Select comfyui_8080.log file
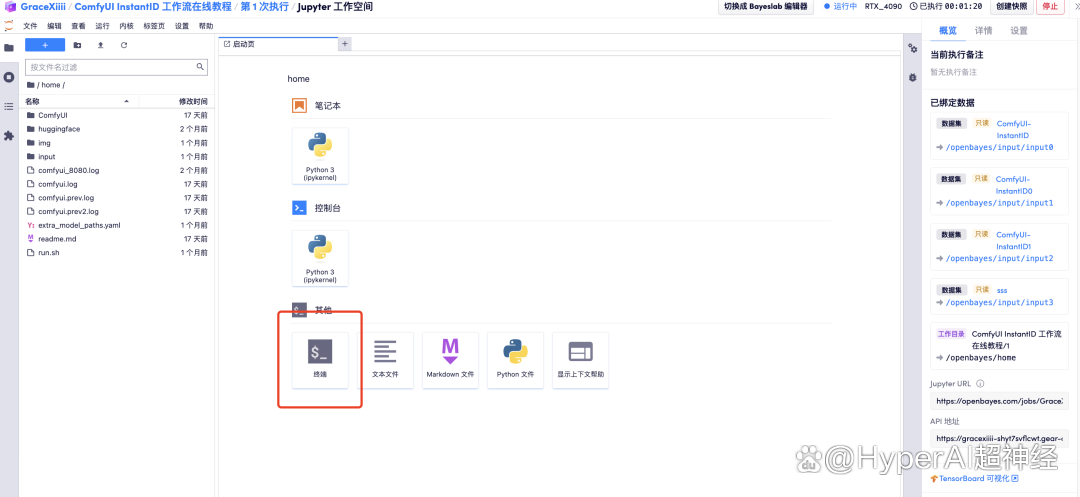 (x=116, y=170)
